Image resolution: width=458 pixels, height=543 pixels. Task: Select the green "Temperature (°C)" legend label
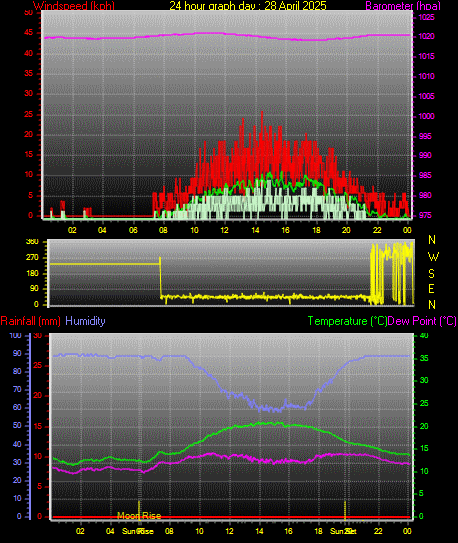(x=347, y=321)
